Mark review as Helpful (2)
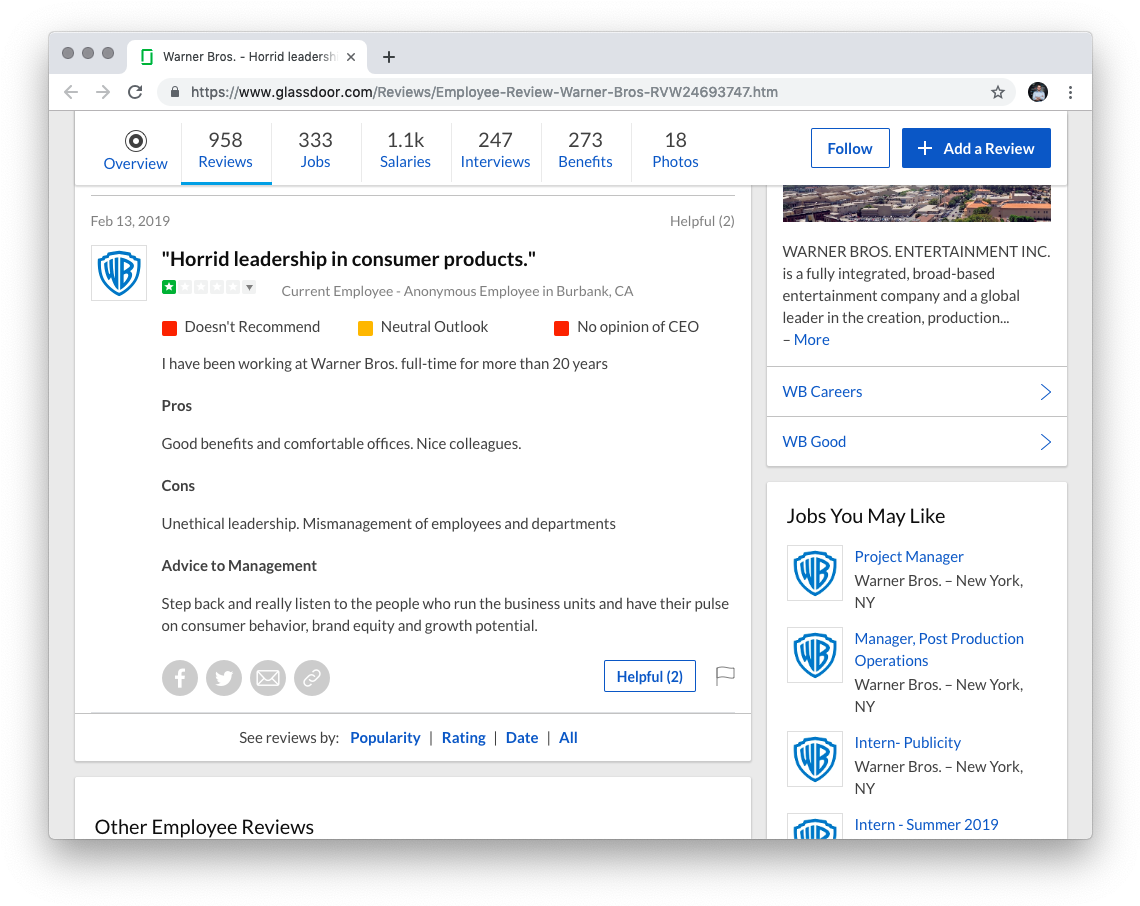 coord(649,677)
